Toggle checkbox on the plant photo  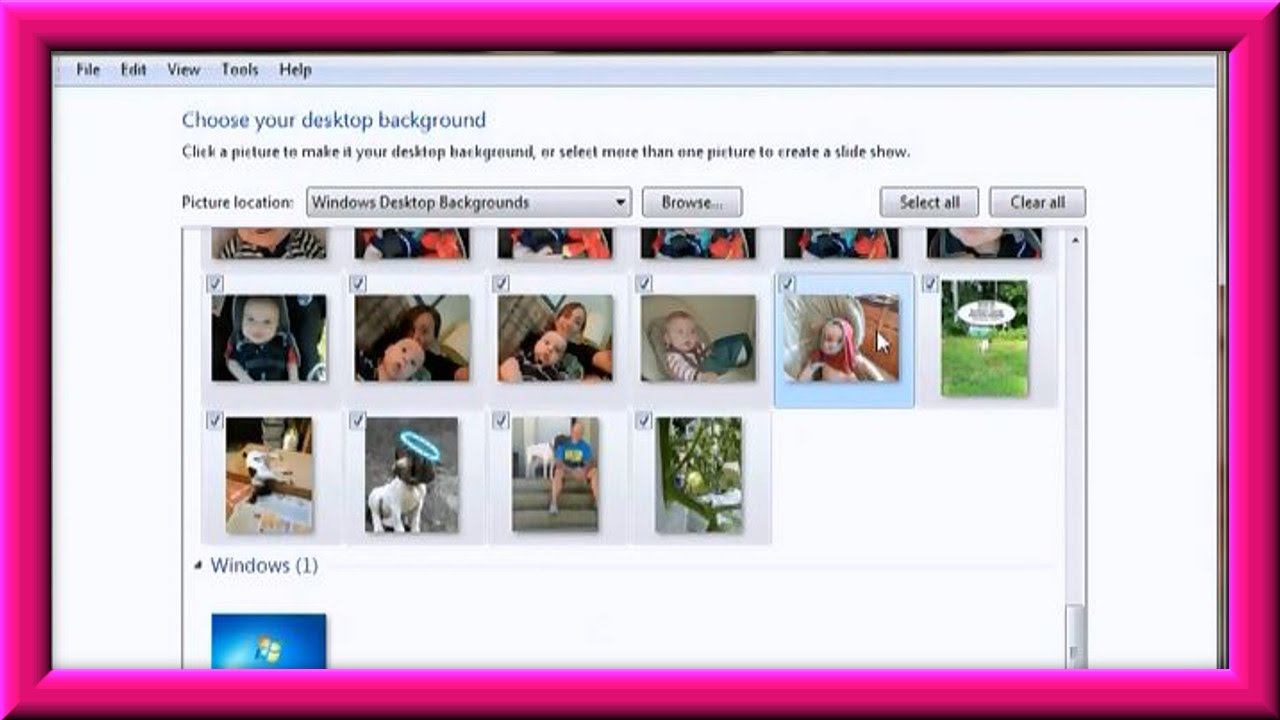point(644,421)
